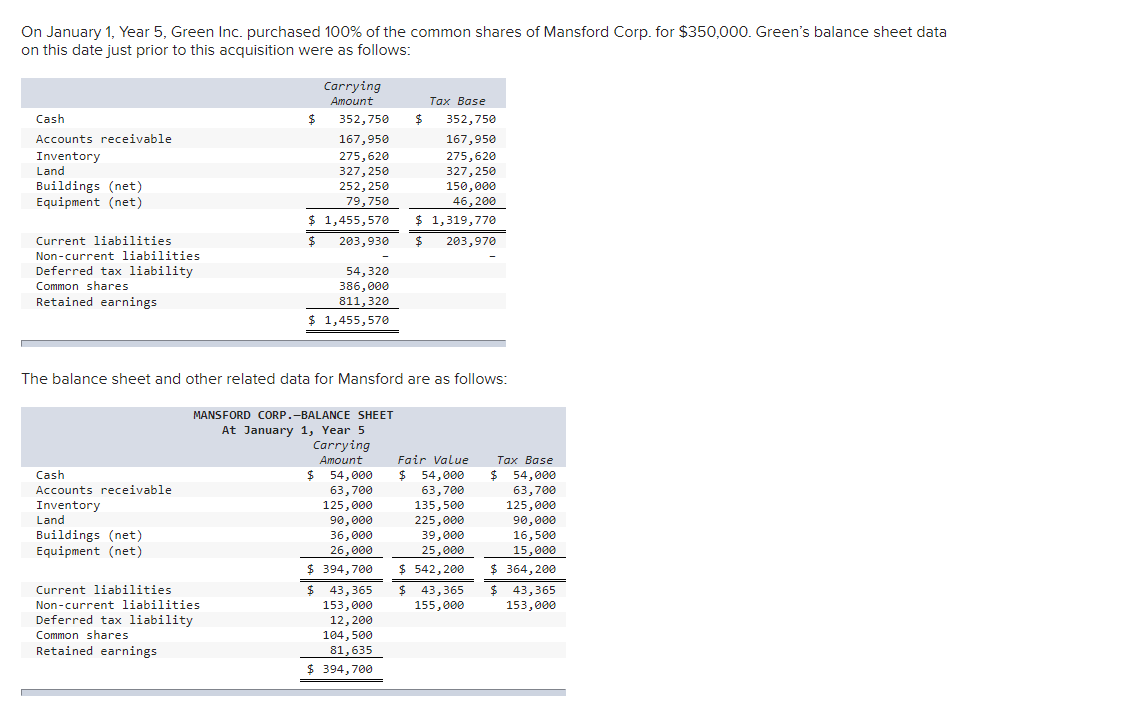Click Green's deferred tax liability 54,320

point(367,271)
